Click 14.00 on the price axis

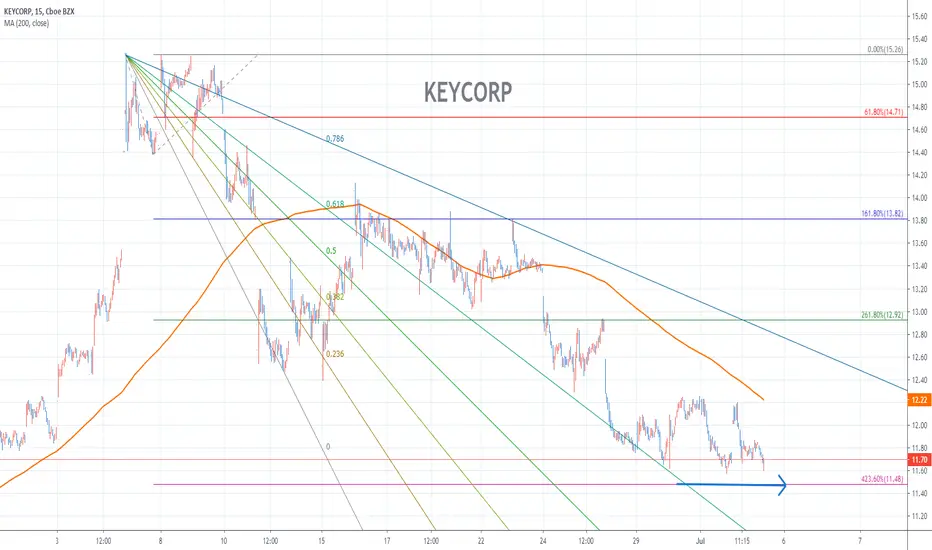tap(920, 198)
